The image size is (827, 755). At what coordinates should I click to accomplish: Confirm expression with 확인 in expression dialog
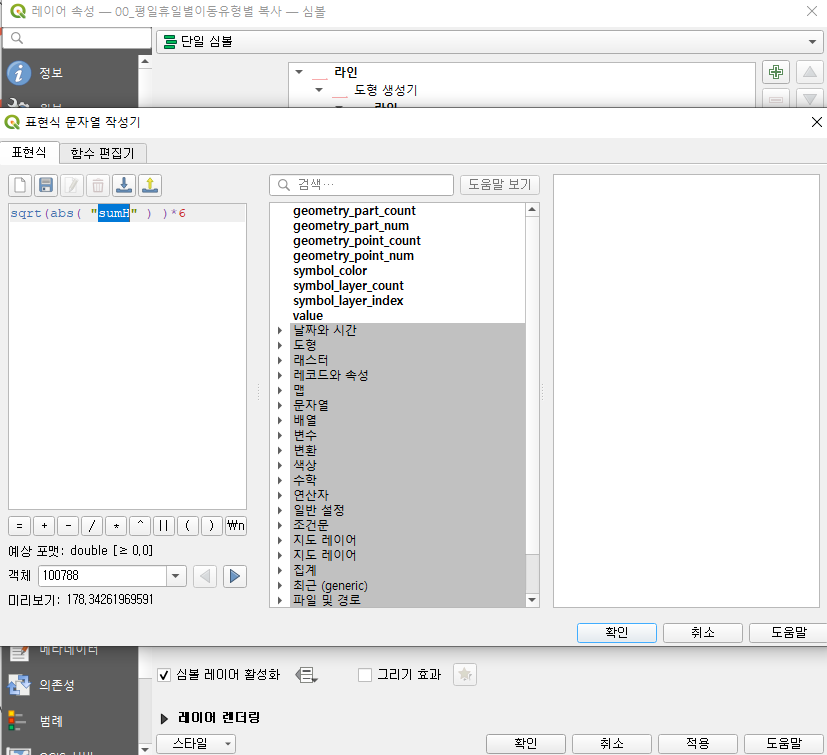click(x=617, y=633)
